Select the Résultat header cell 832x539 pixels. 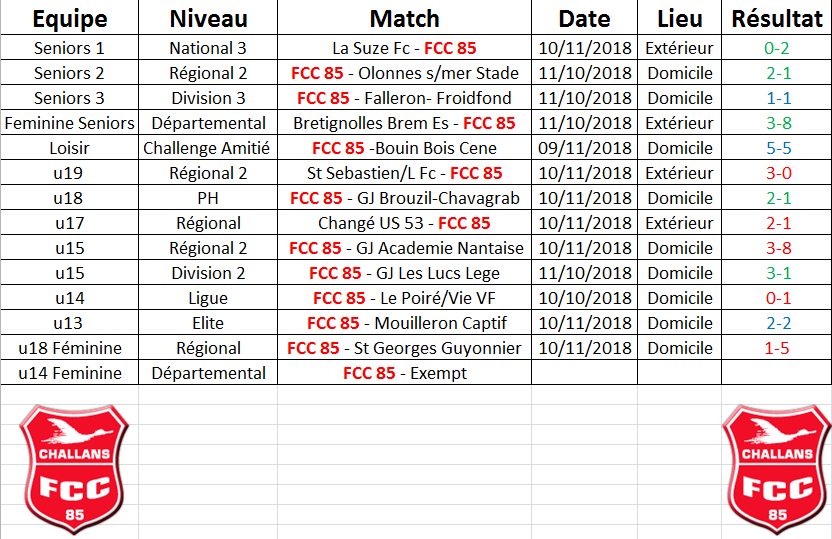[x=776, y=18]
